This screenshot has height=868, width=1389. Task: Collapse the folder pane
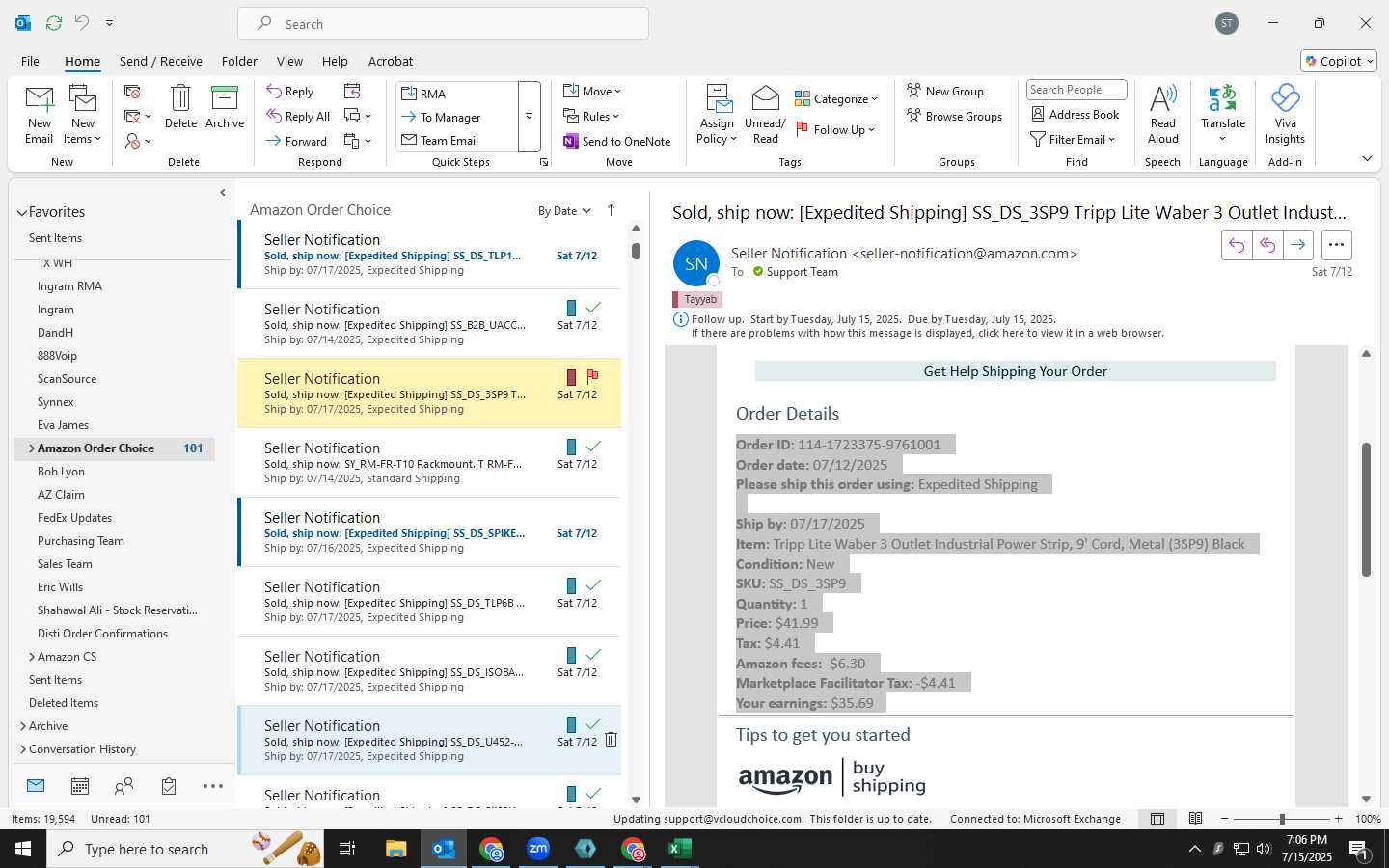223,193
